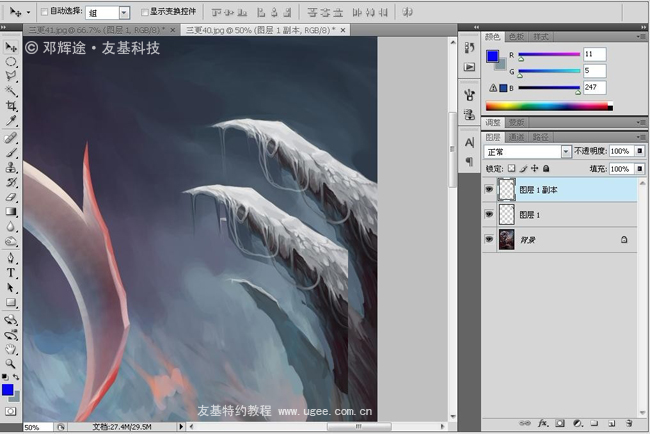Click the create new layer button
The width and height of the screenshot is (650, 434).
(x=611, y=423)
